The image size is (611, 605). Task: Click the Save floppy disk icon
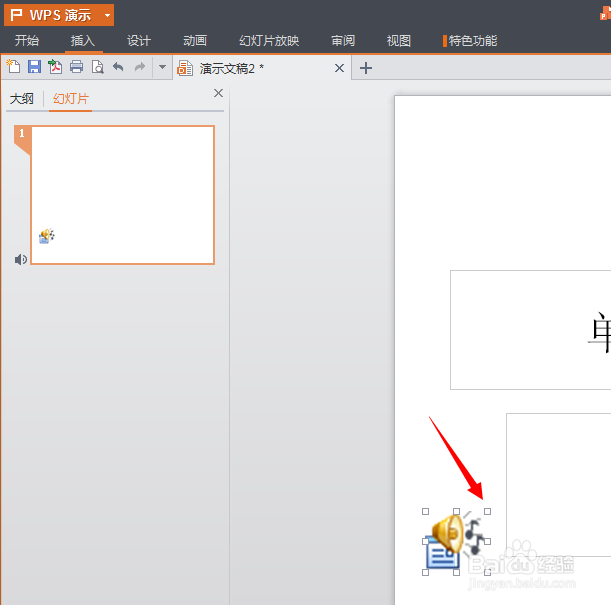34,67
